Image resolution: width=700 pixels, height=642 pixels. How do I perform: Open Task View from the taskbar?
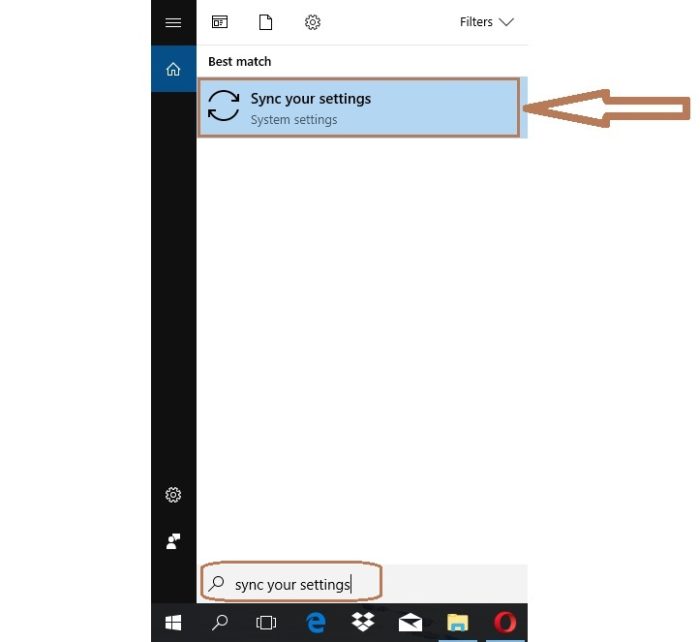(266, 622)
